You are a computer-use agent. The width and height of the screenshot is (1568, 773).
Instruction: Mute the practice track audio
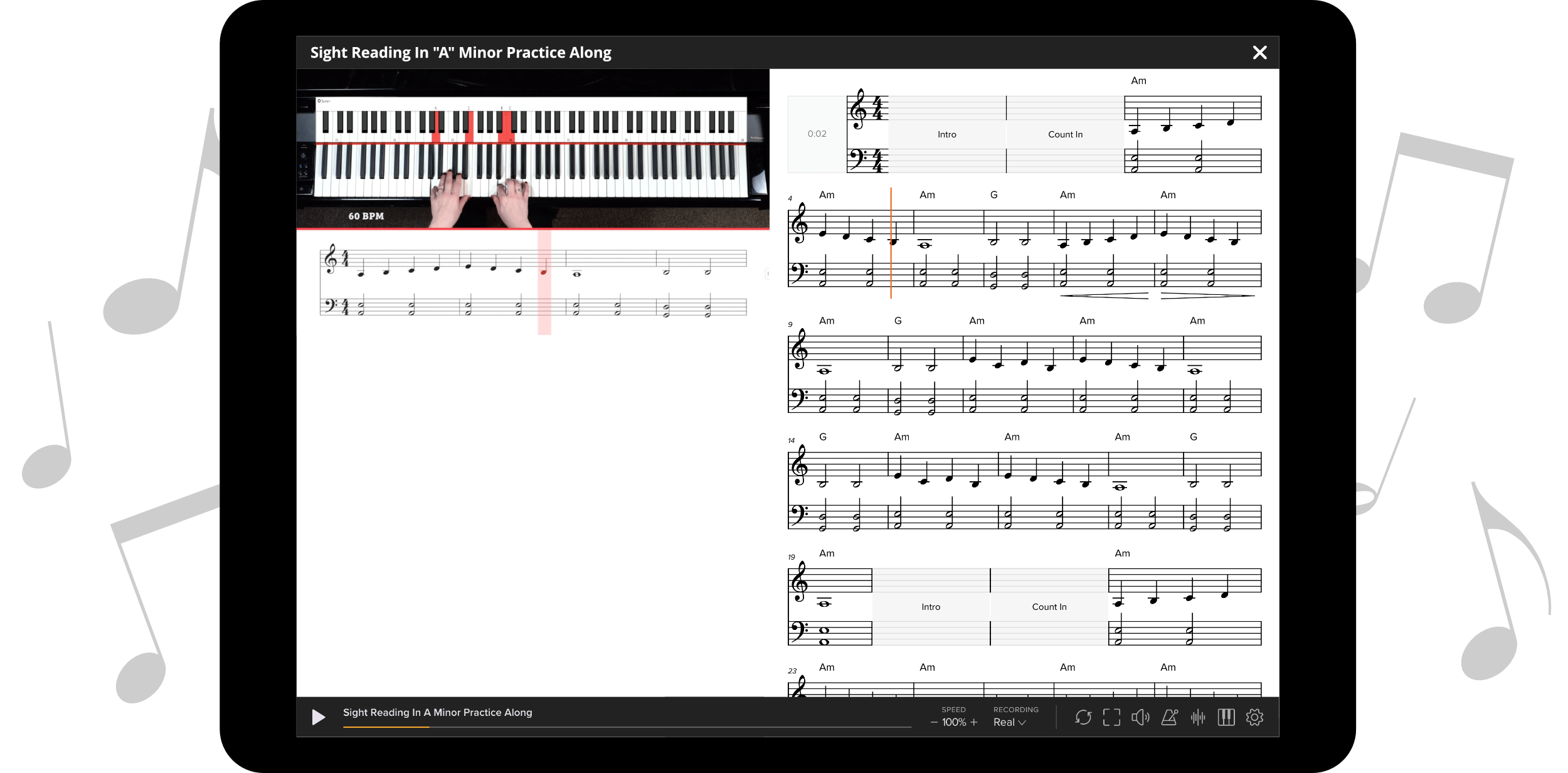(x=1140, y=717)
